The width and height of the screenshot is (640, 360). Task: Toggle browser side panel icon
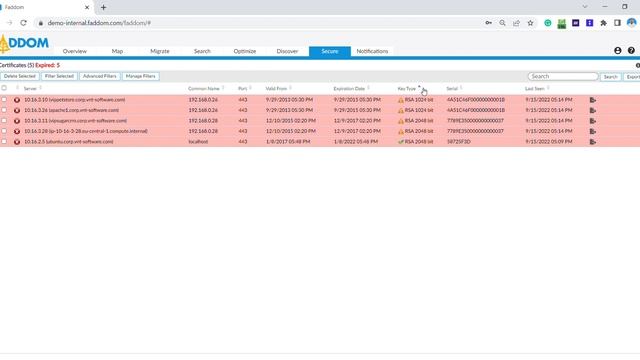pyautogui.click(x=617, y=23)
